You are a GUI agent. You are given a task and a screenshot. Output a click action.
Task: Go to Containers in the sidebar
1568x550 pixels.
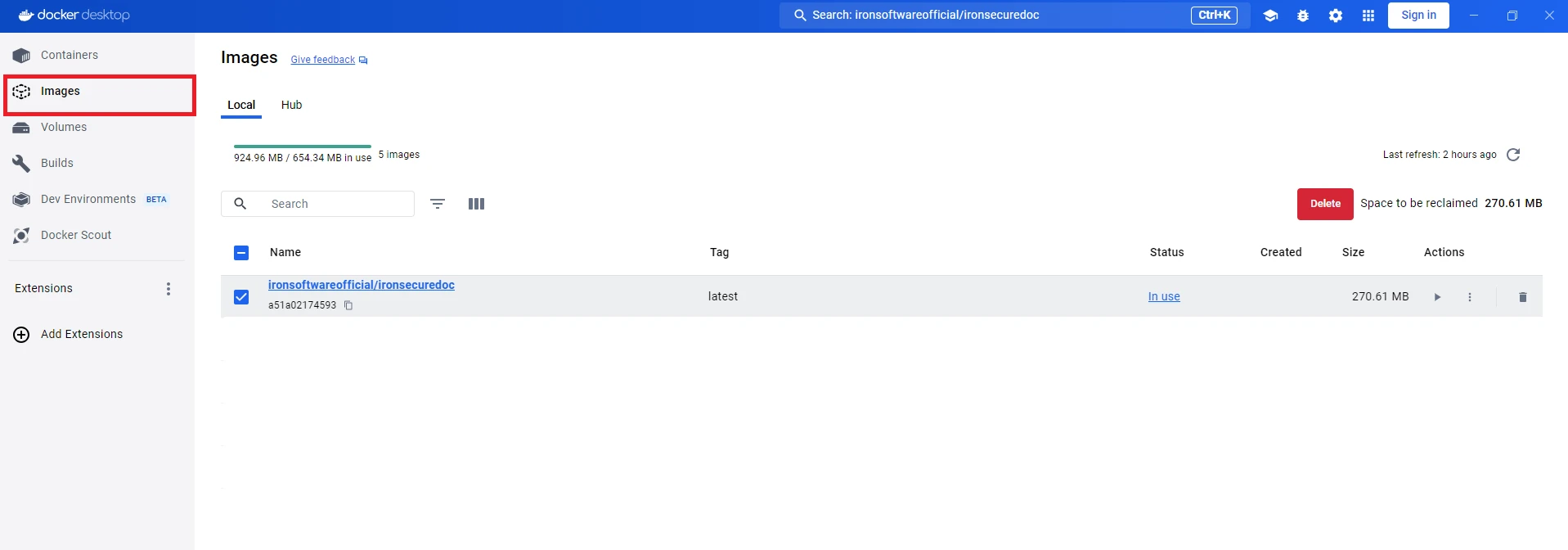(x=70, y=55)
